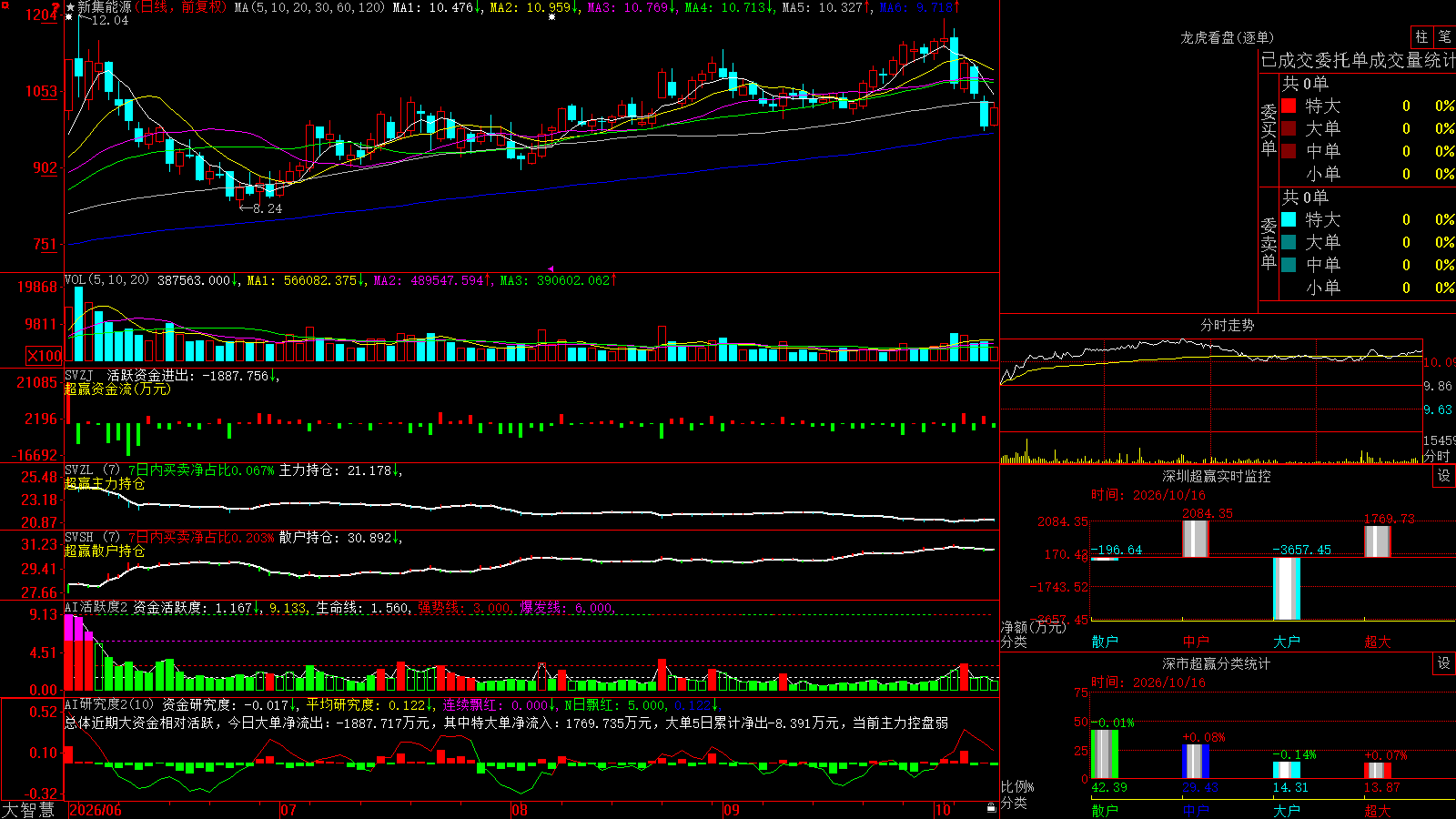Screen dimensions: 1456x819
Task: Click the lock icon at chart bottom
Action: 991,808
